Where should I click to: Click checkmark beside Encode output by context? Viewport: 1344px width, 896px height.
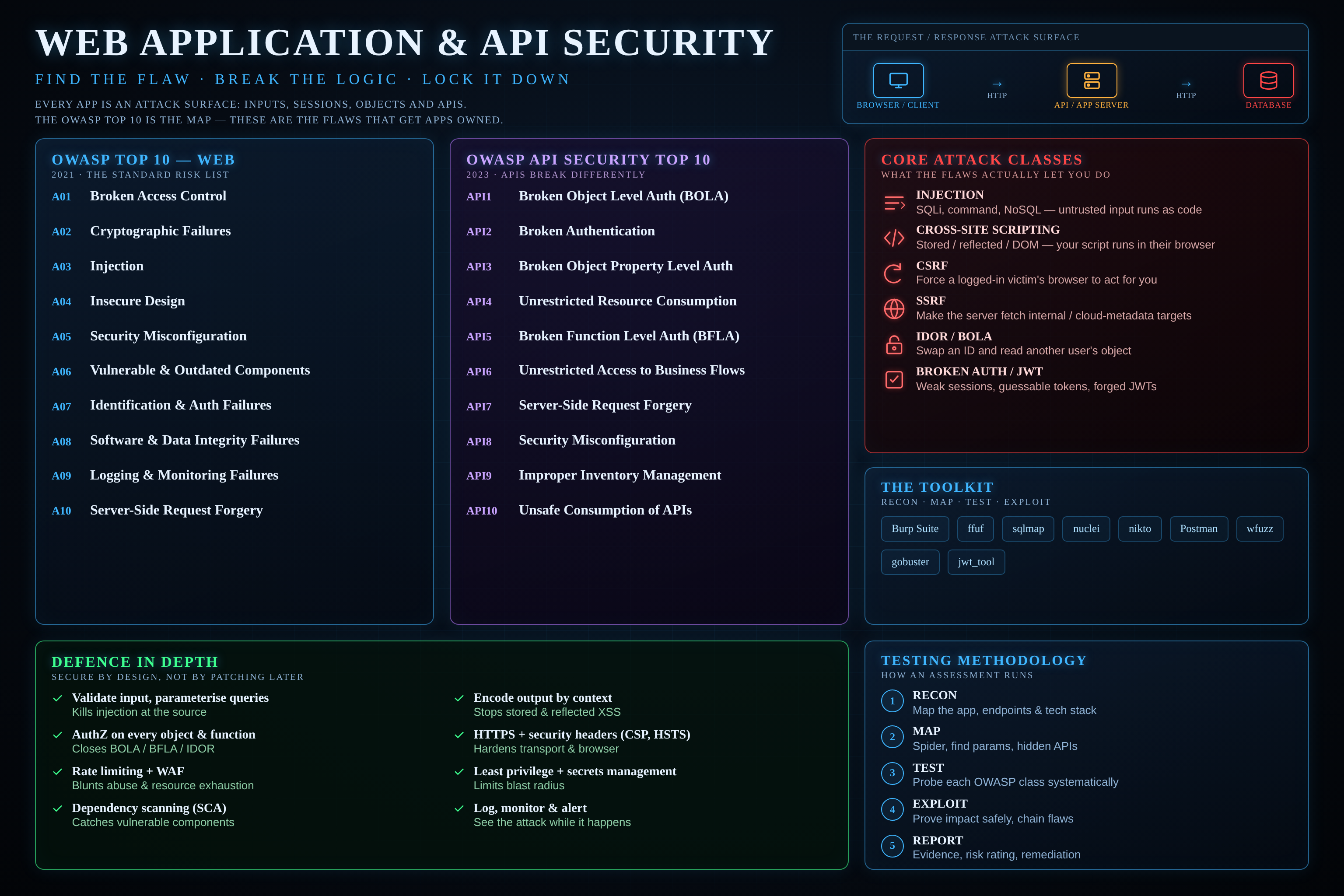[x=459, y=698]
